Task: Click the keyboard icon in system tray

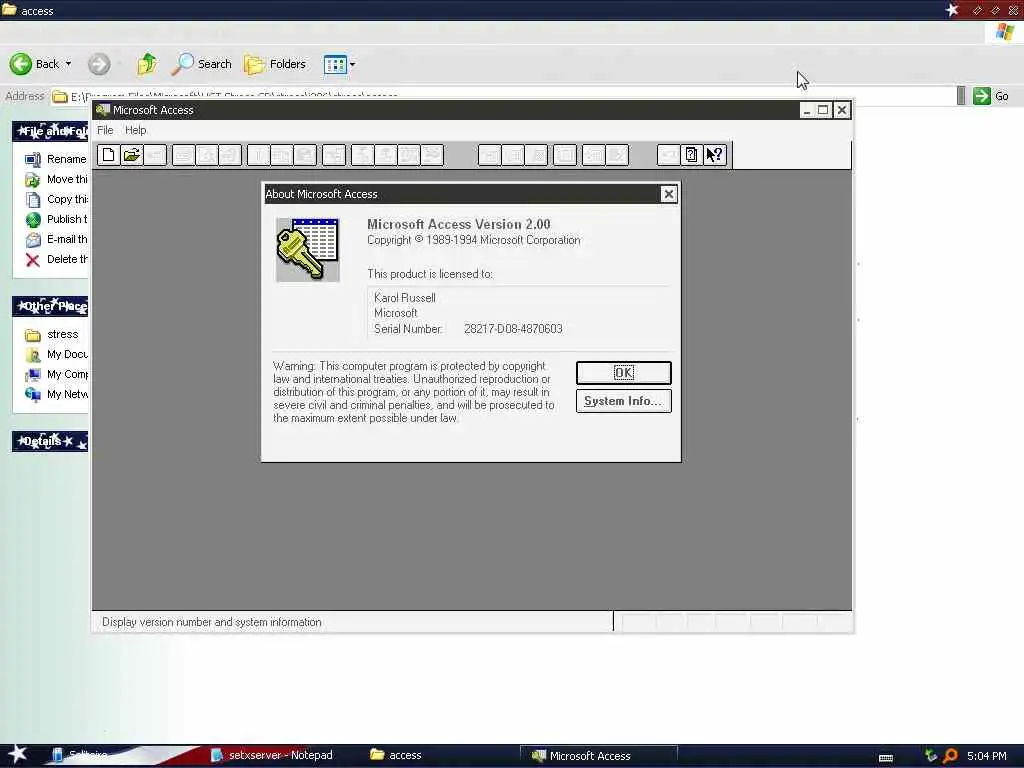Action: 886,758
